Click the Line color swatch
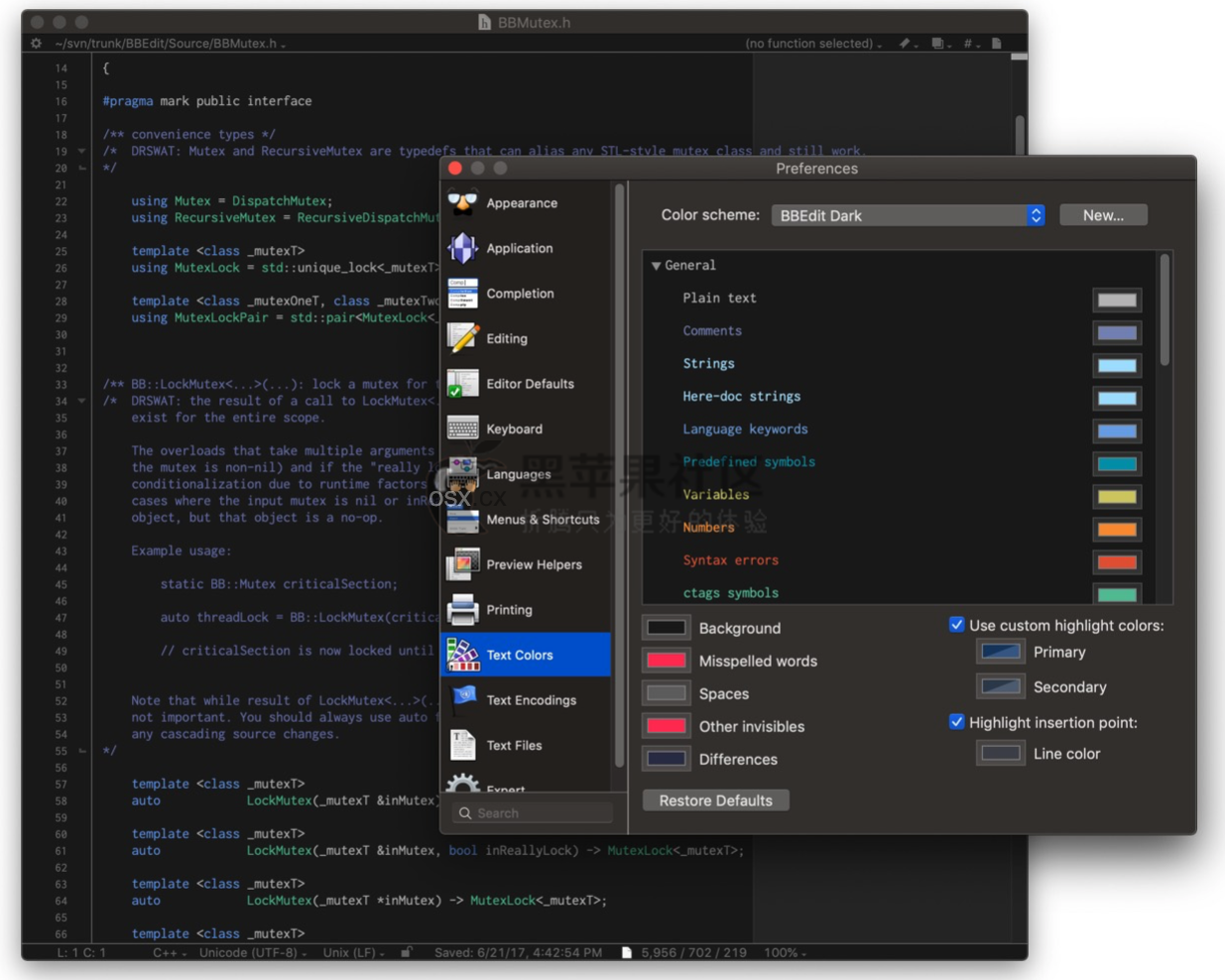Screen dimensions: 1225x980 pos(1000,754)
